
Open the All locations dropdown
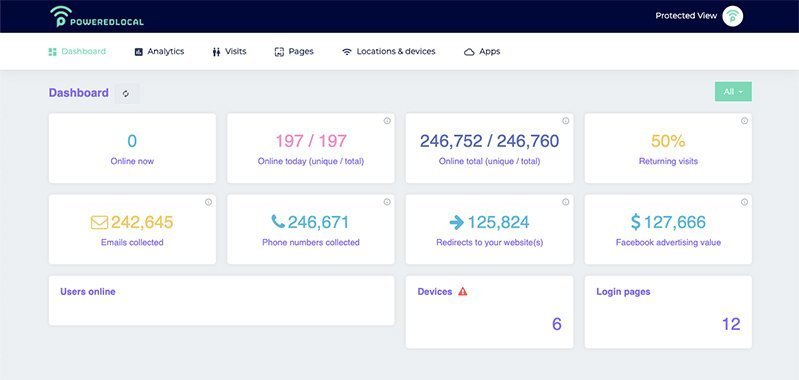[x=733, y=92]
